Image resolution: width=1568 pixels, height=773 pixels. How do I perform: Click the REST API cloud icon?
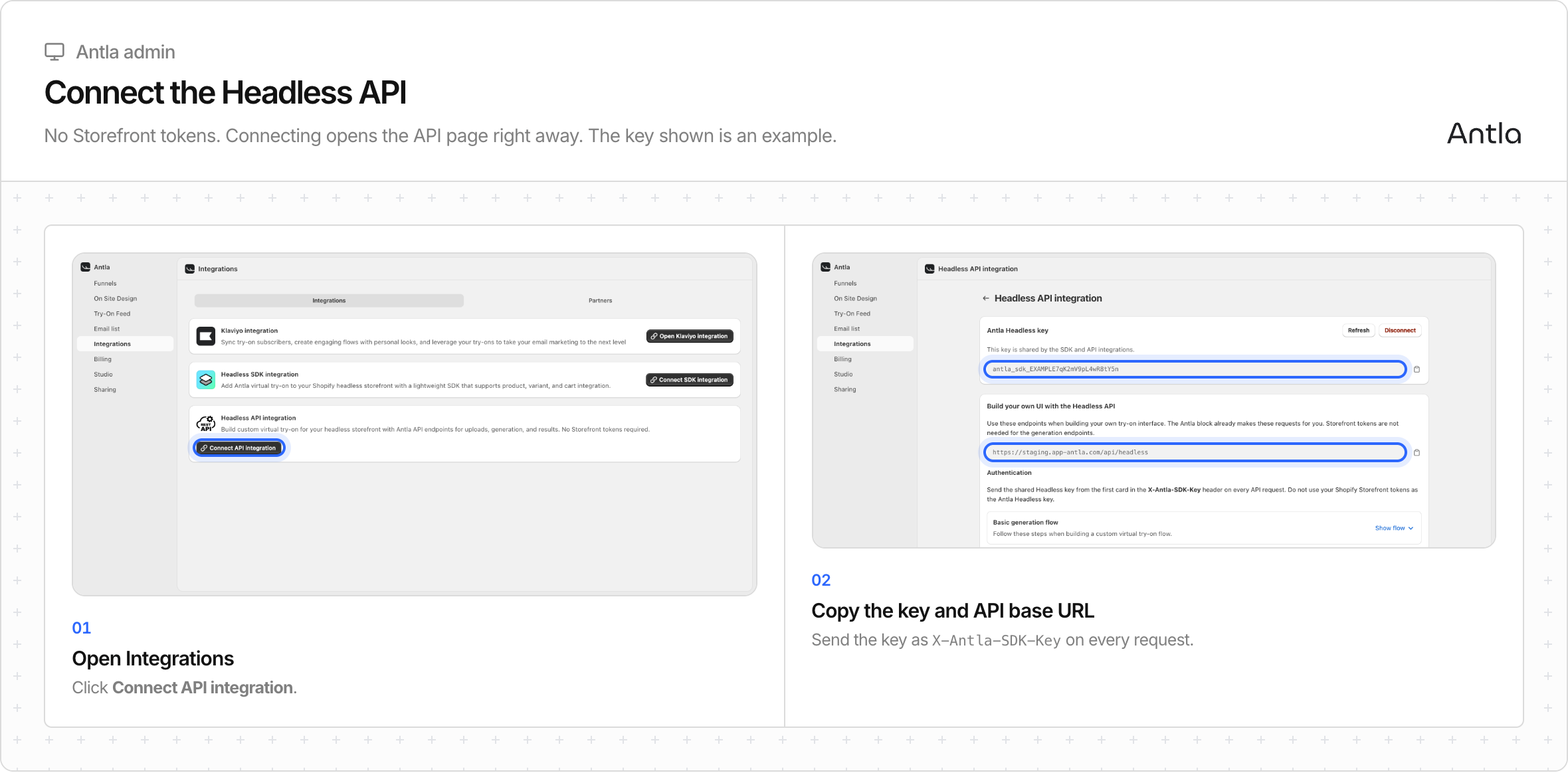pos(206,423)
